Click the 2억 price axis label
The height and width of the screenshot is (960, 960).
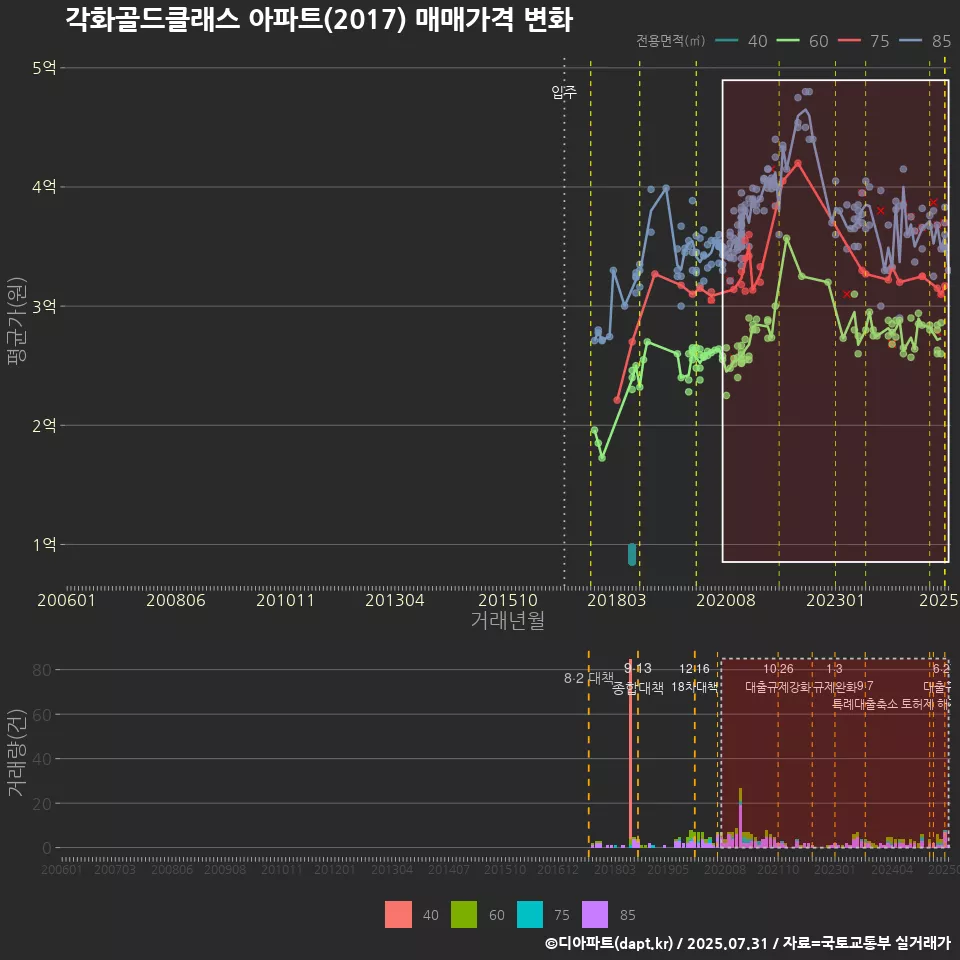click(45, 425)
